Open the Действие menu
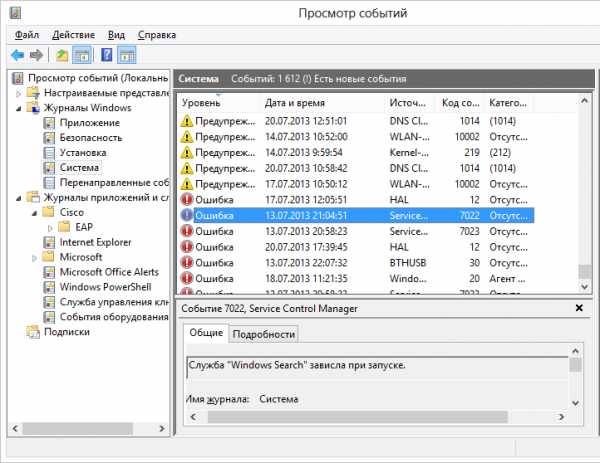600x463 pixels. [x=72, y=34]
